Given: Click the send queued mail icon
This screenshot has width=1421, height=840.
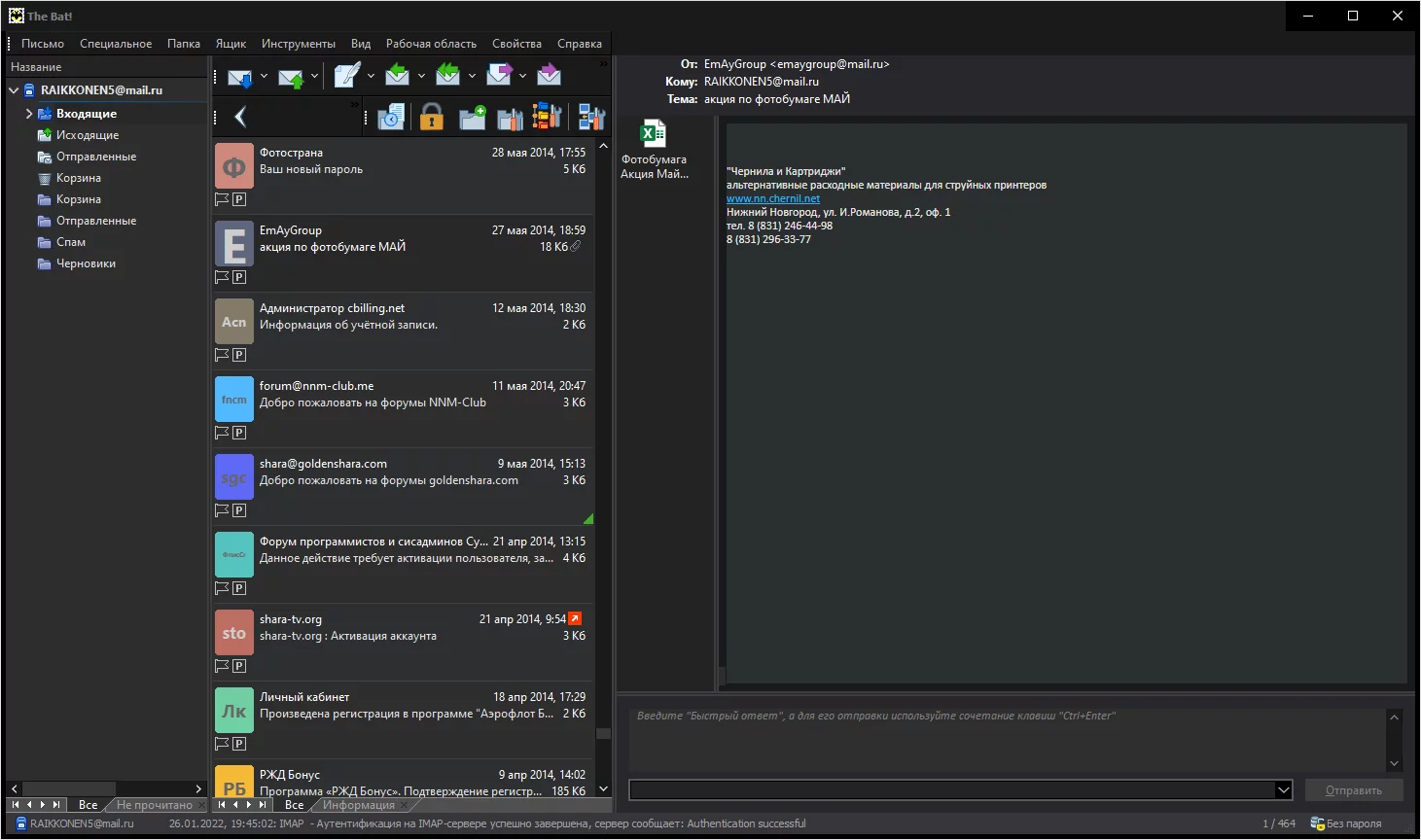Looking at the screenshot, I should coord(291,77).
